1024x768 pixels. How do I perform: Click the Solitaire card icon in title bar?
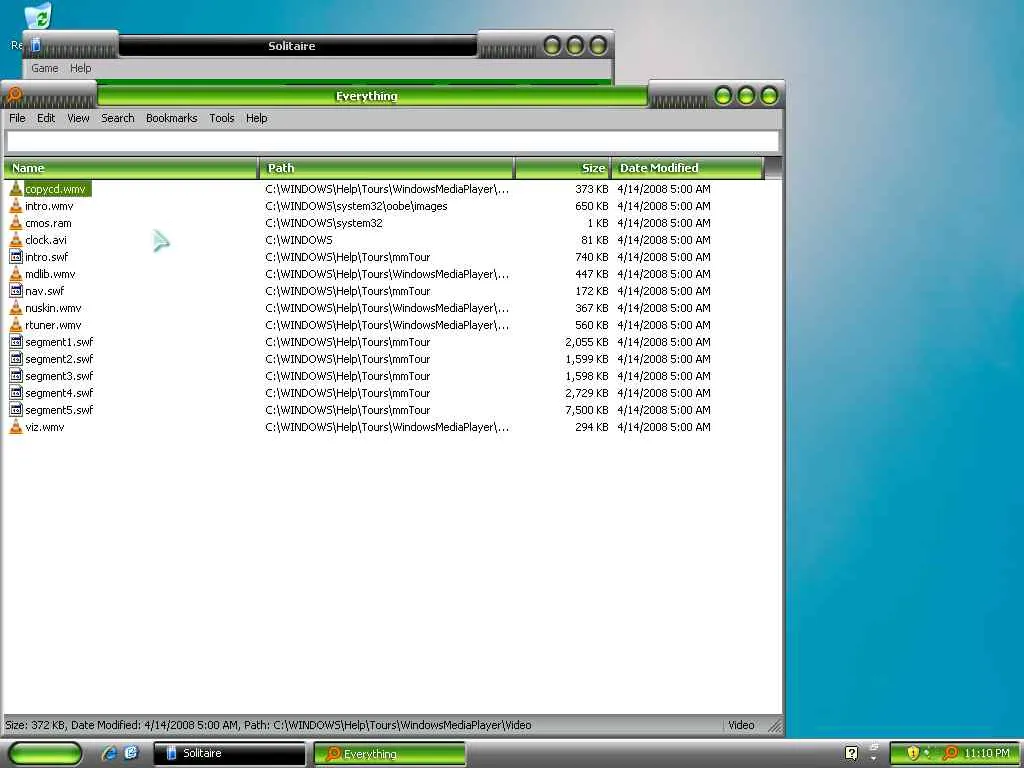click(36, 44)
